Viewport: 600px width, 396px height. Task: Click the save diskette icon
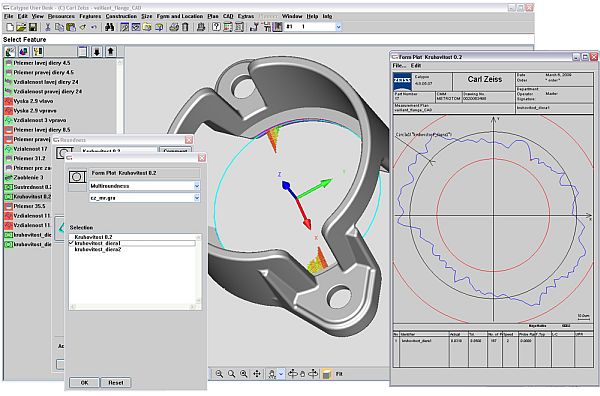tap(33, 27)
